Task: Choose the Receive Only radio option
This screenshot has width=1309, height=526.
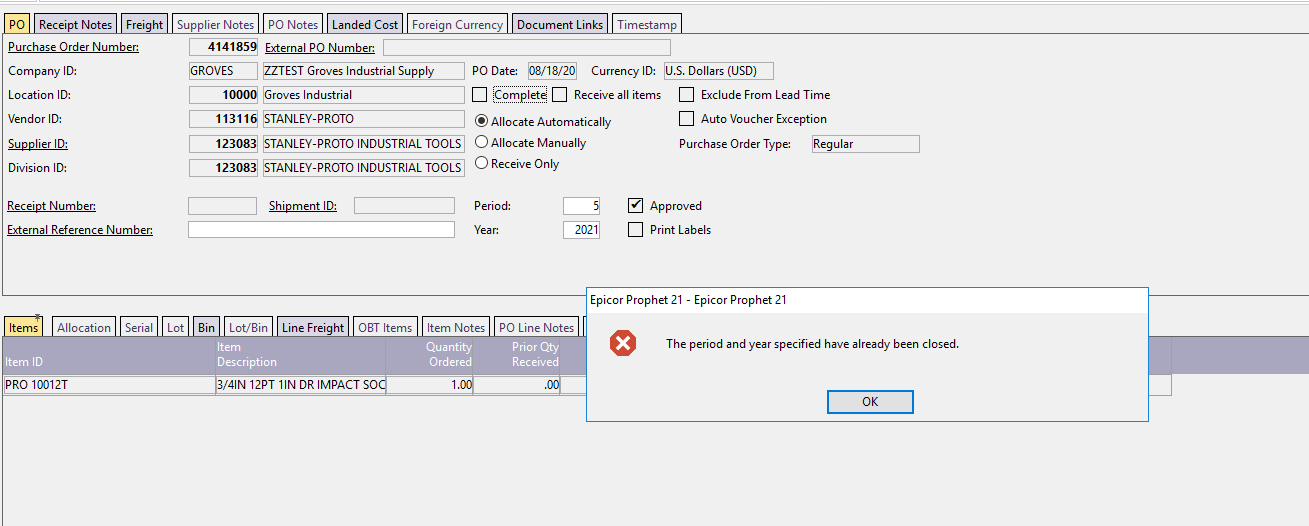Action: click(482, 164)
